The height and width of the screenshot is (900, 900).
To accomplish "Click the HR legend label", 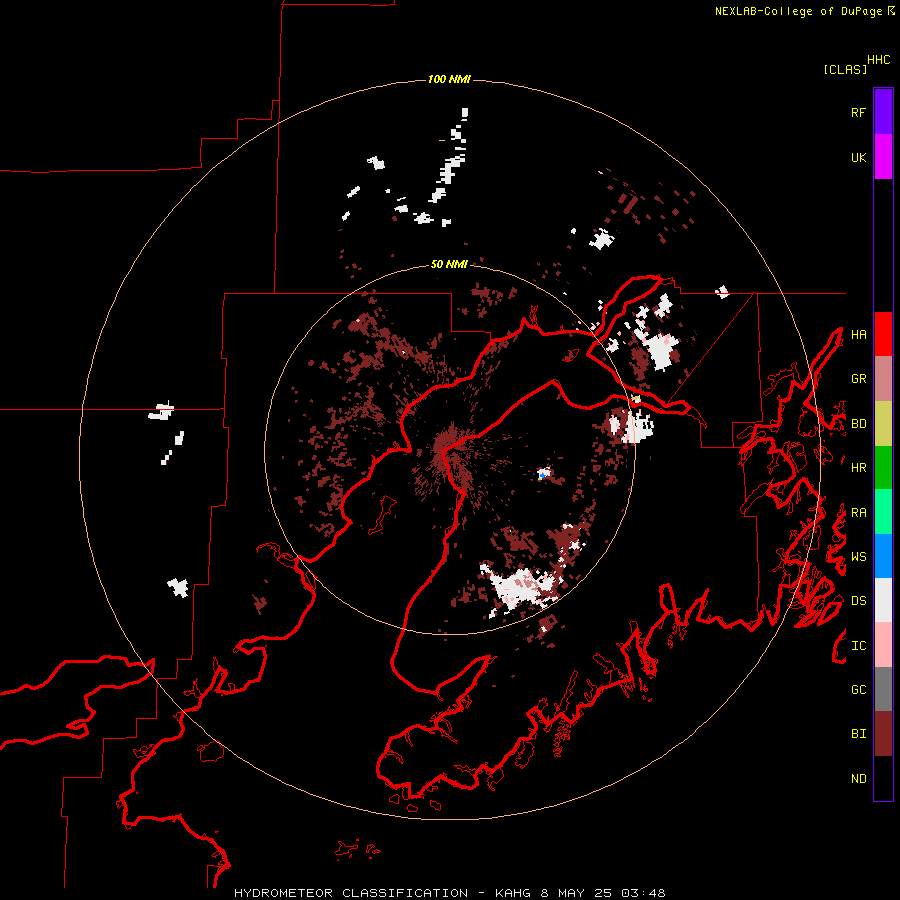I will 858,468.
